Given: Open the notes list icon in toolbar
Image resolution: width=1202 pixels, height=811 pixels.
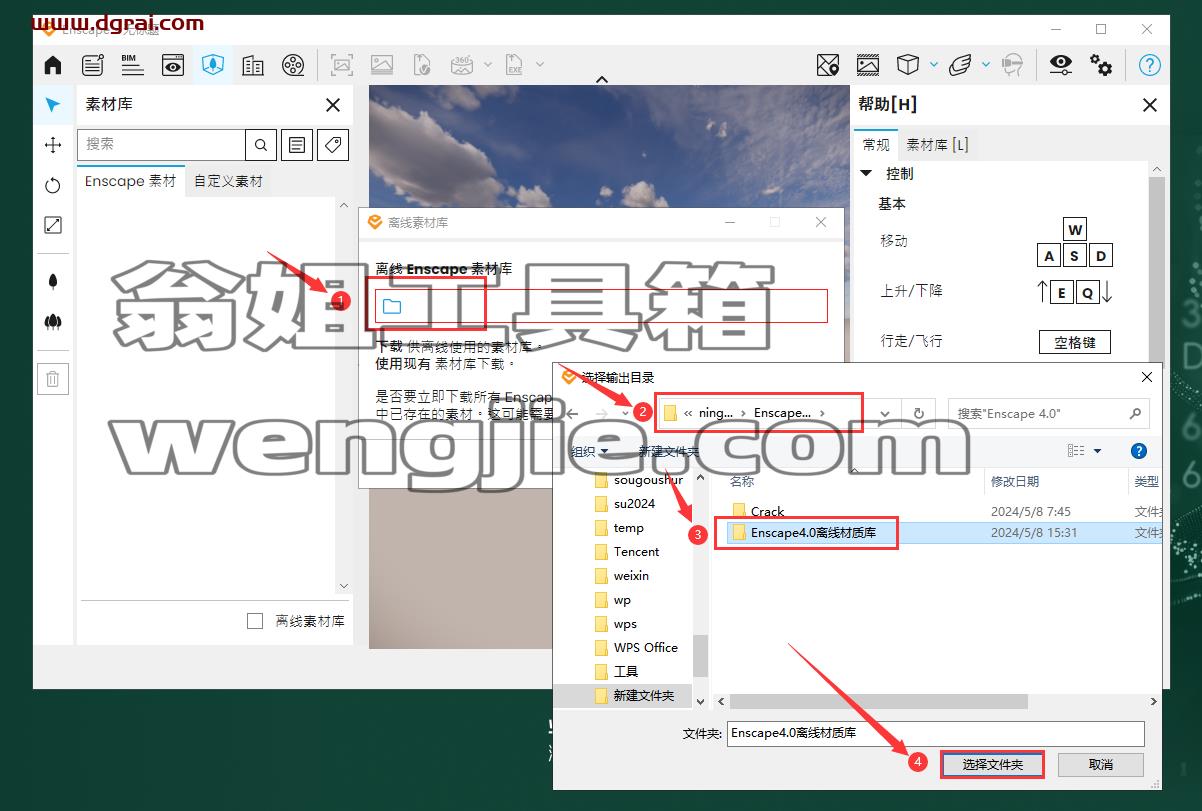Looking at the screenshot, I should coord(93,66).
